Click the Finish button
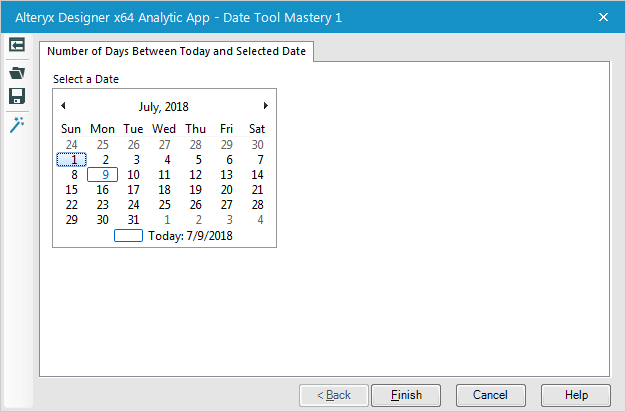The height and width of the screenshot is (412, 626). coord(406,395)
